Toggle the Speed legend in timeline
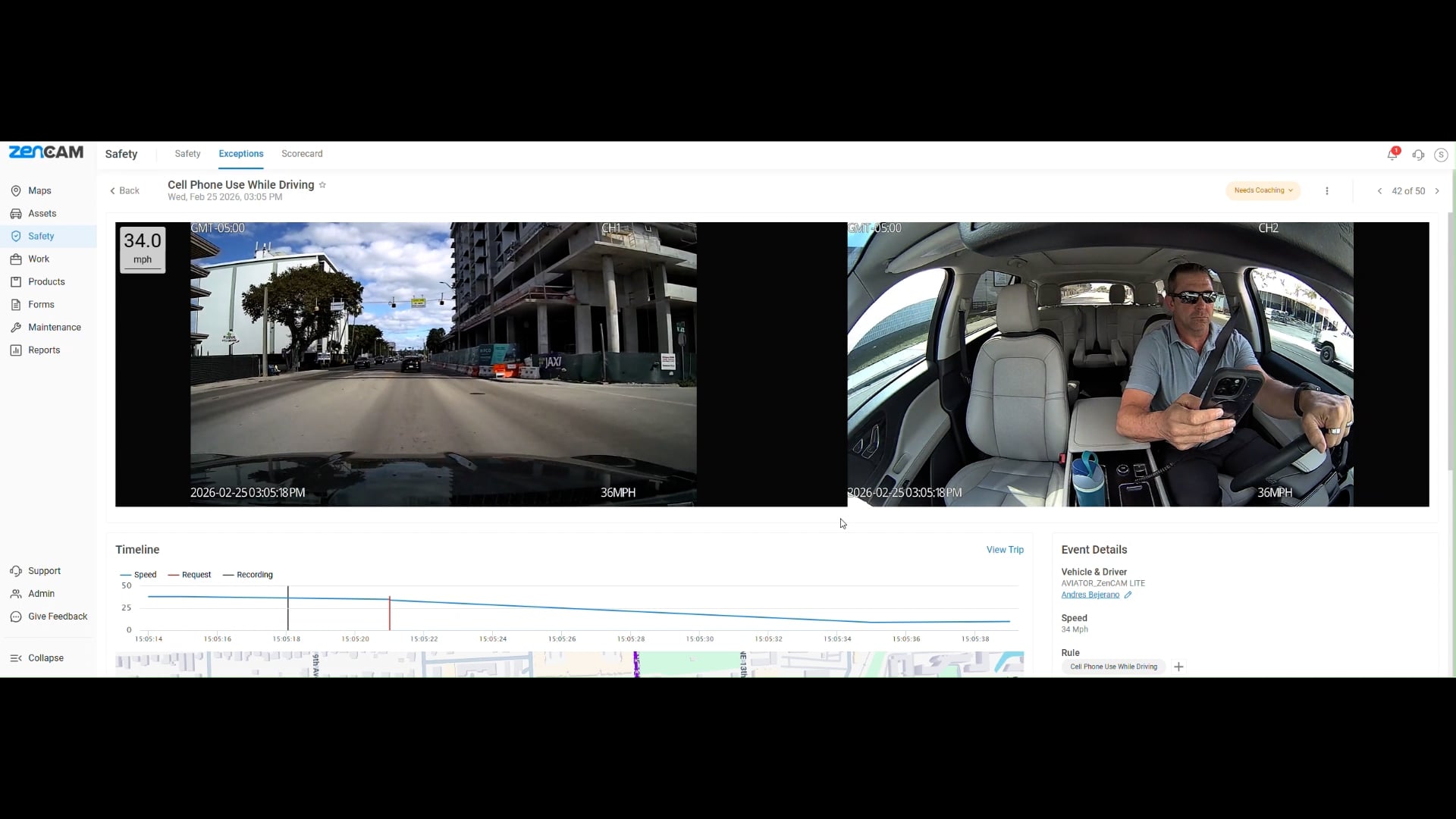The width and height of the screenshot is (1456, 819). point(139,575)
